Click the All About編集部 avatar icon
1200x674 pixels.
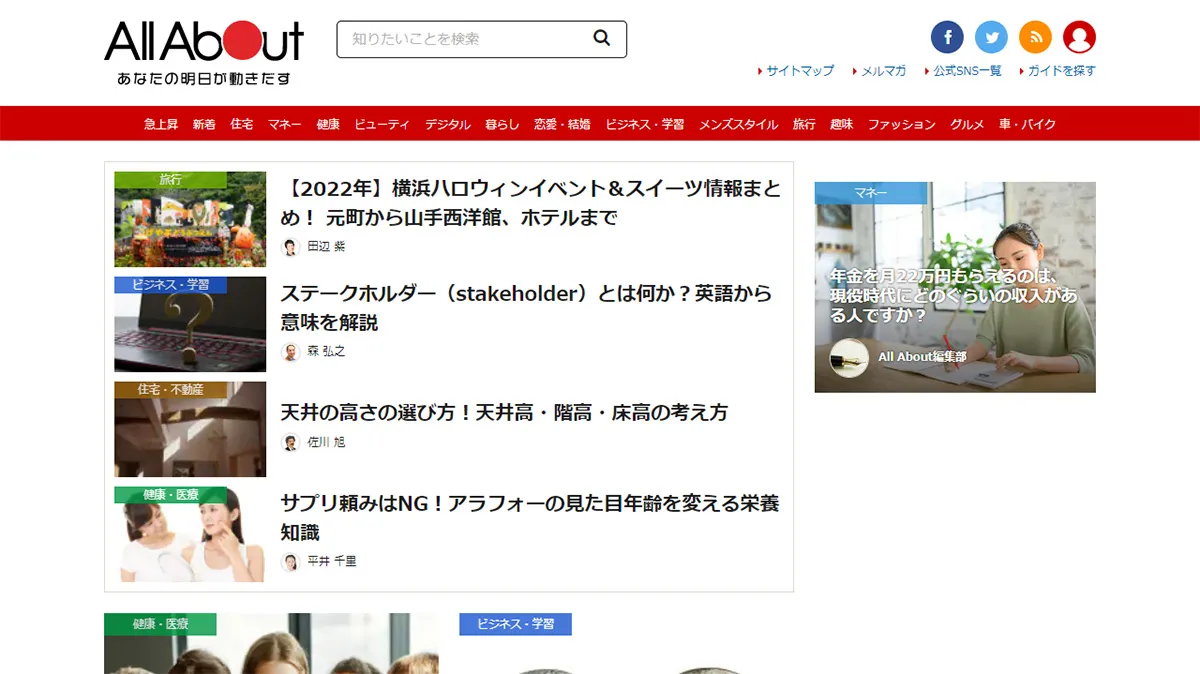[x=849, y=357]
